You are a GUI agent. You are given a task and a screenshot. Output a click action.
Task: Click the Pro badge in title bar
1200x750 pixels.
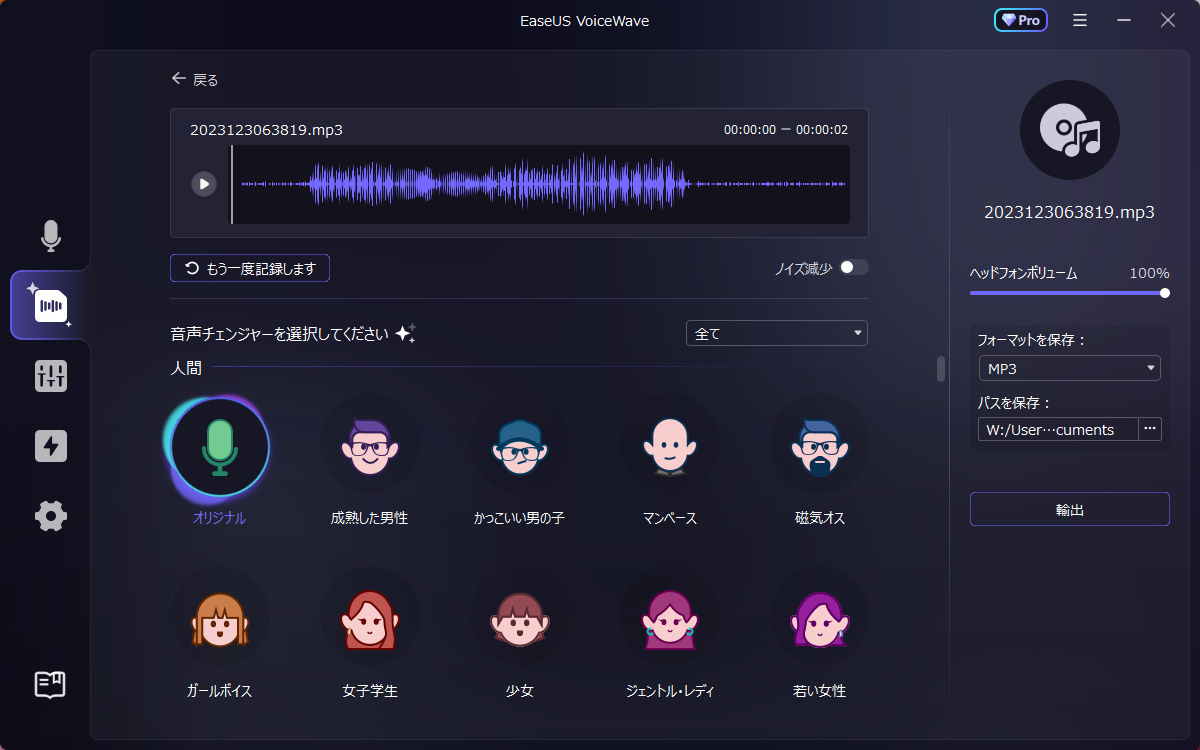1020,20
